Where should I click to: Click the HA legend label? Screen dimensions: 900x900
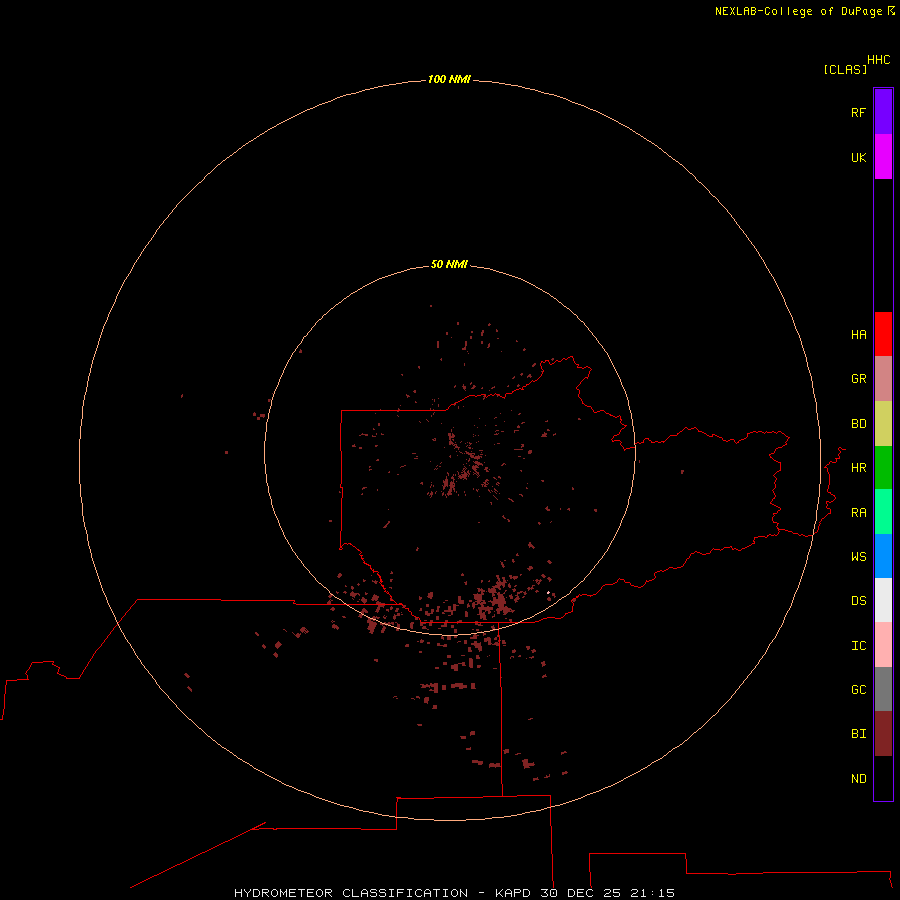coord(858,335)
